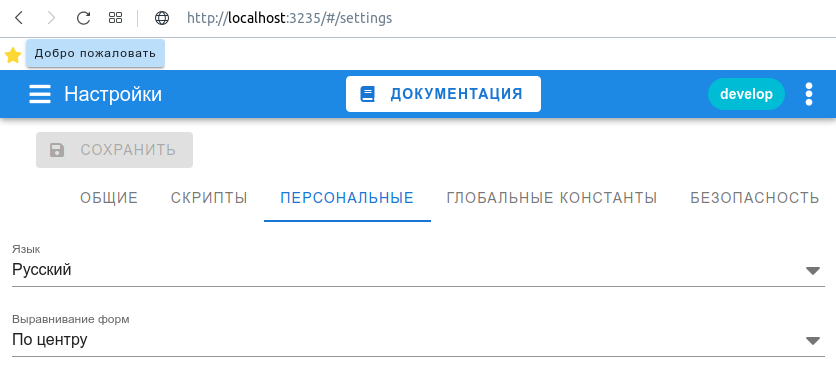The height and width of the screenshot is (383, 836).
Task: Open the Глобальные константы tab
Action: tap(552, 198)
